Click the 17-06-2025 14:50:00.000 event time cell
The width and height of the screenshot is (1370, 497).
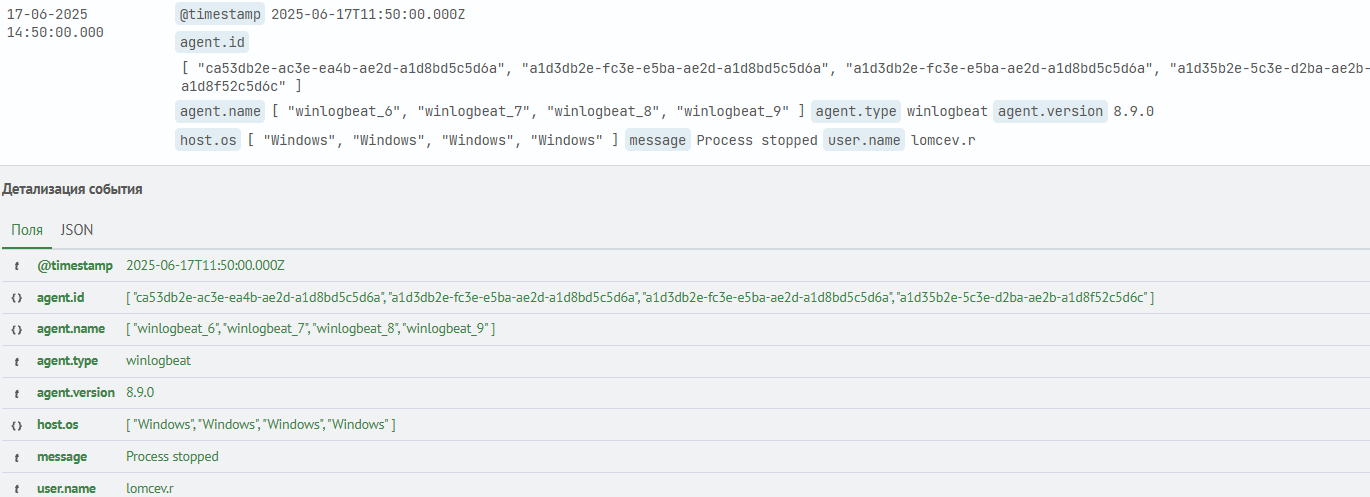(x=55, y=23)
